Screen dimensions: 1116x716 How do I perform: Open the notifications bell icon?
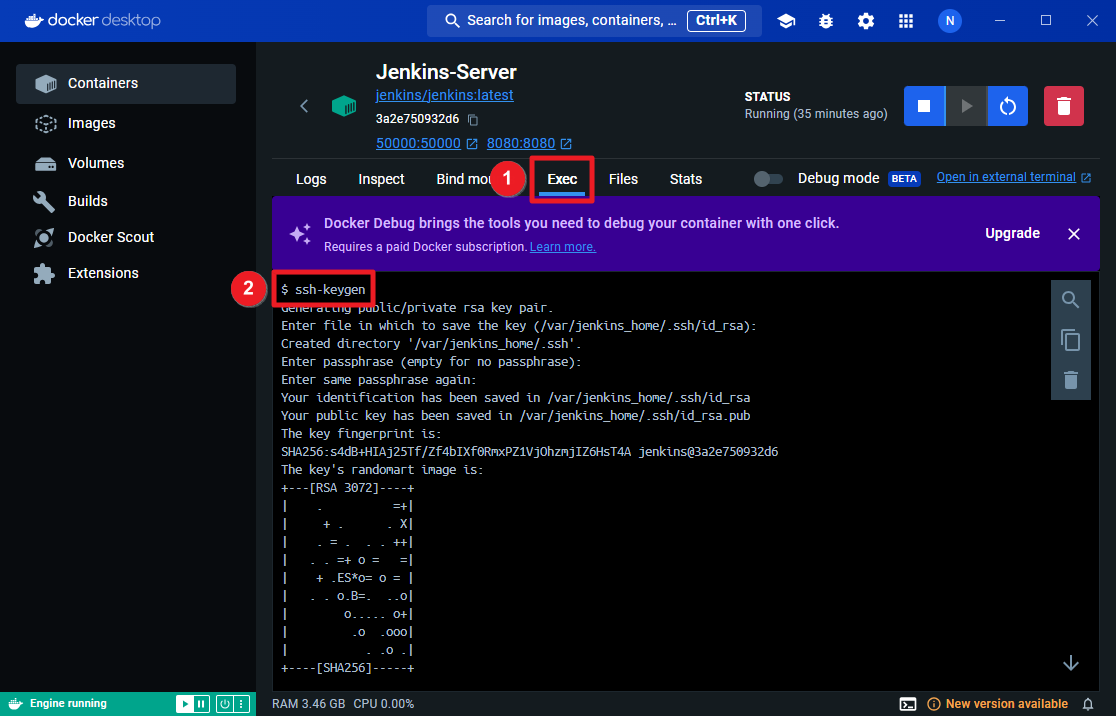1088,704
